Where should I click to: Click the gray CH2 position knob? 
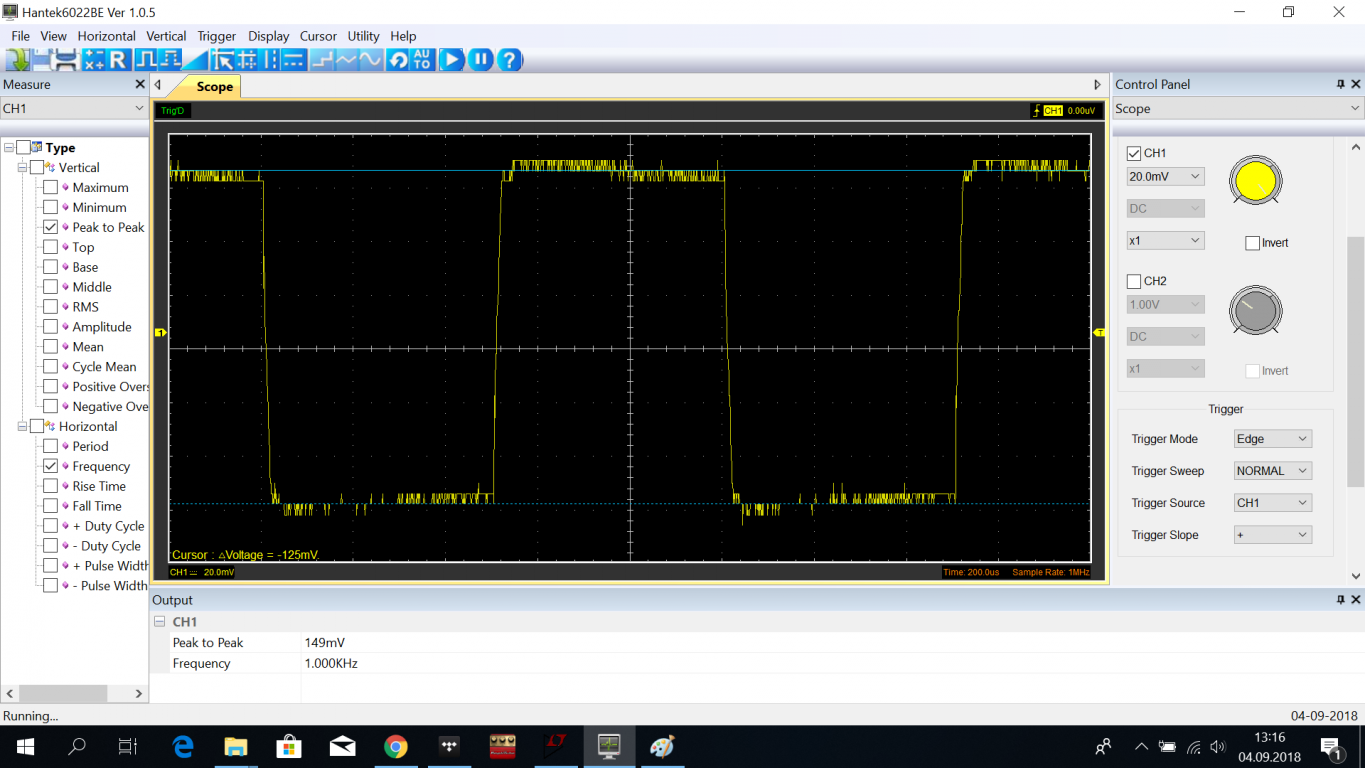click(x=1255, y=310)
